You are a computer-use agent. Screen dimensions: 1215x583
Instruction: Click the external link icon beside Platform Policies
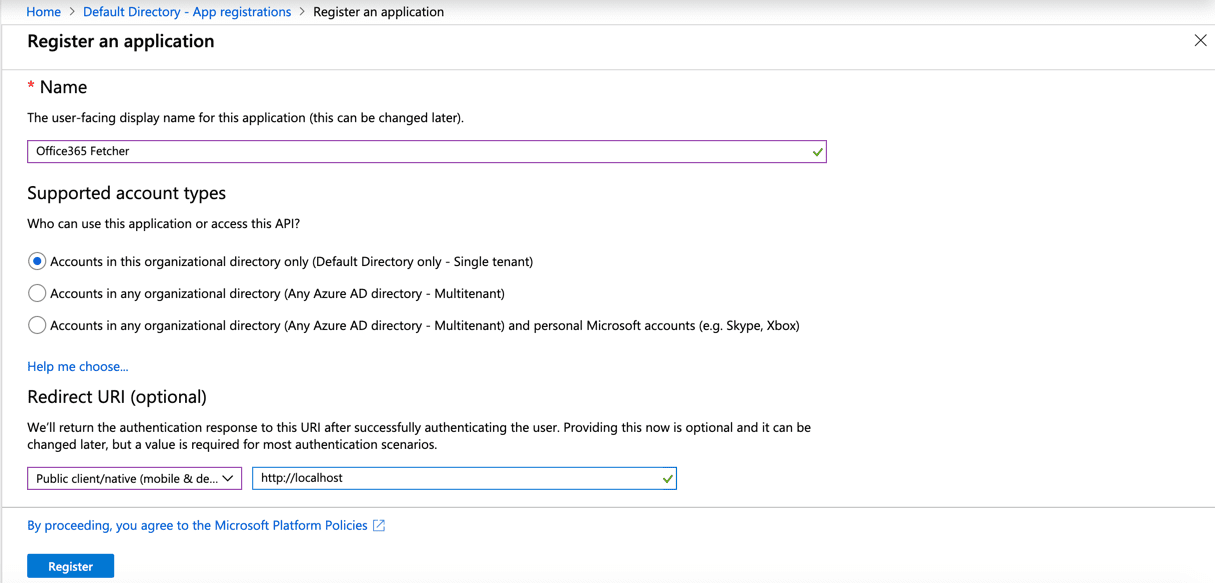pos(378,525)
